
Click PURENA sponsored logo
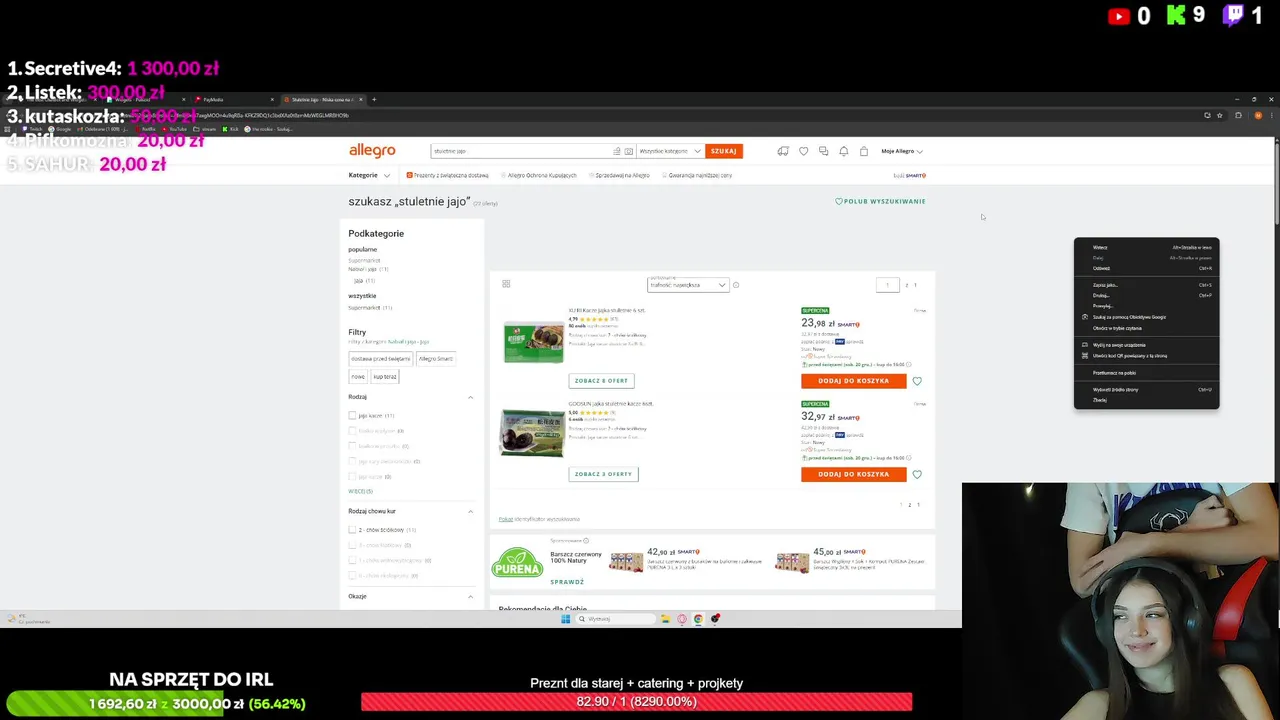tap(517, 563)
